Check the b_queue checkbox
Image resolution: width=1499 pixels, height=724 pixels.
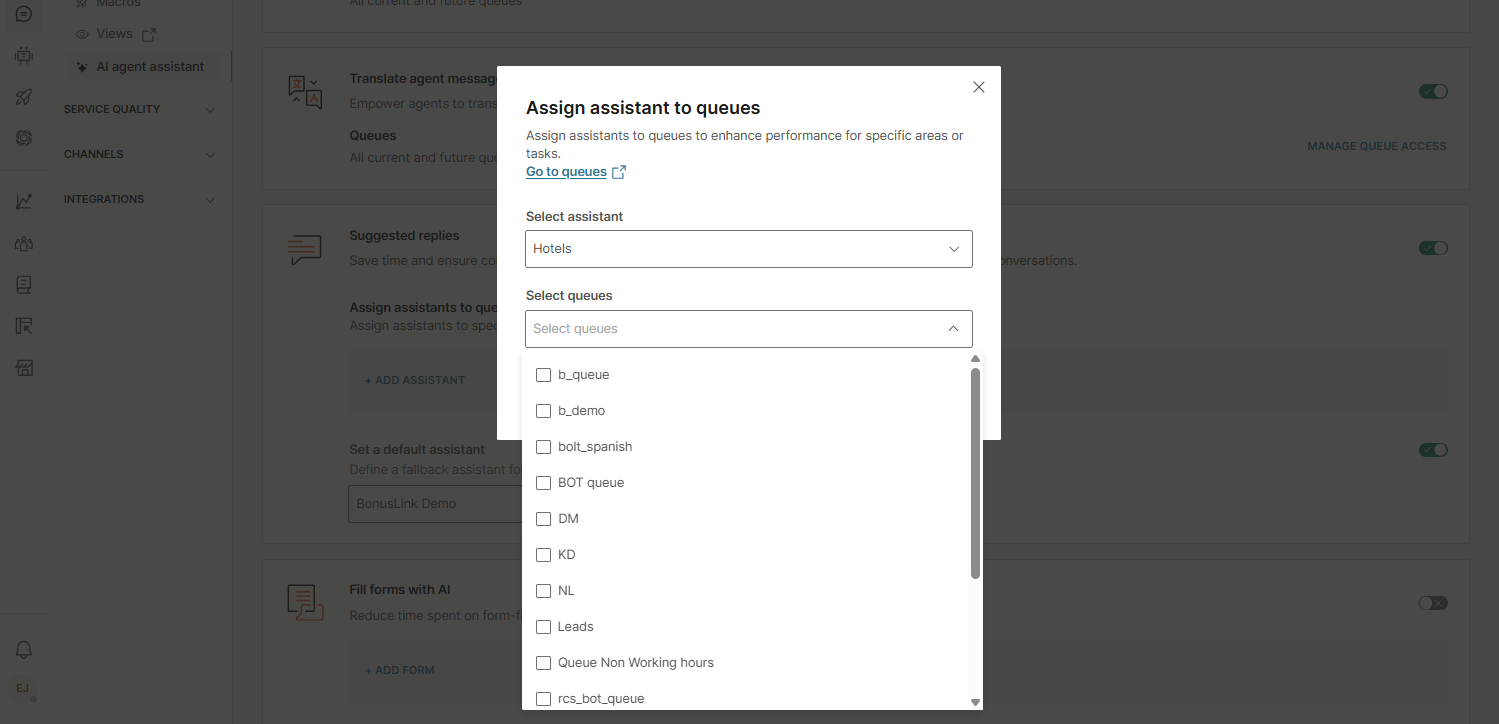coord(544,375)
